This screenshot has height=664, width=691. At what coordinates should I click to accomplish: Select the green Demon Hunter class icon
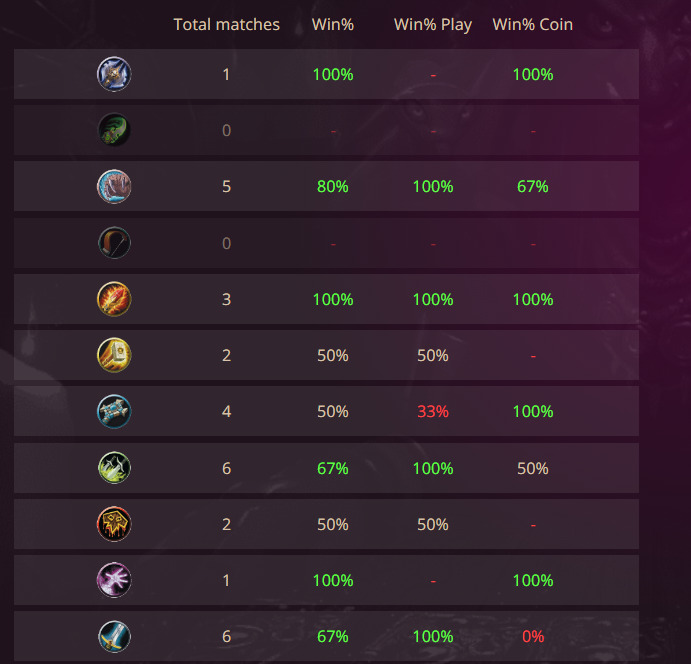click(114, 130)
